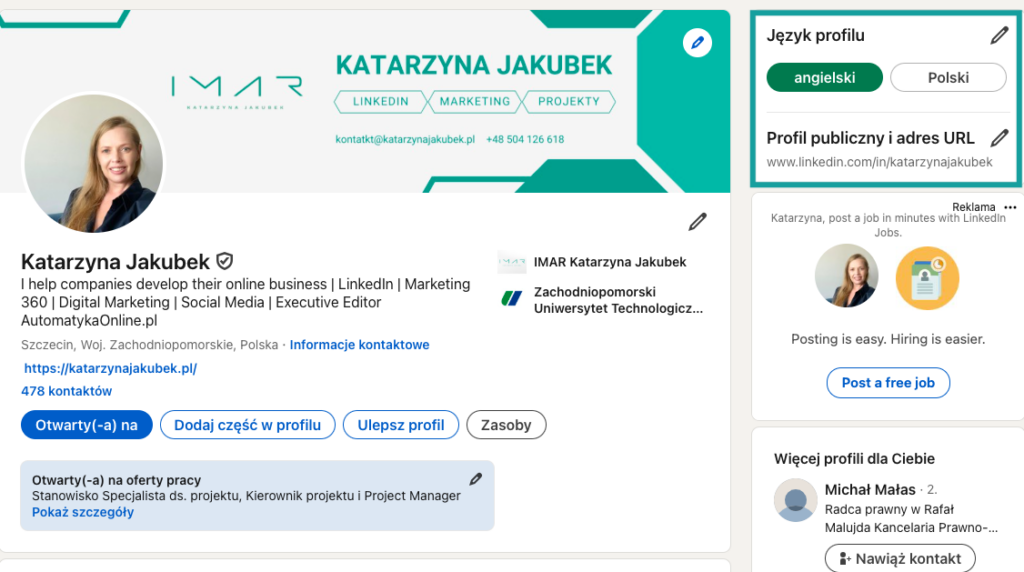Click the Profil publiczny i adres URL heading
Screen dimensions: 1024x572
(x=871, y=138)
